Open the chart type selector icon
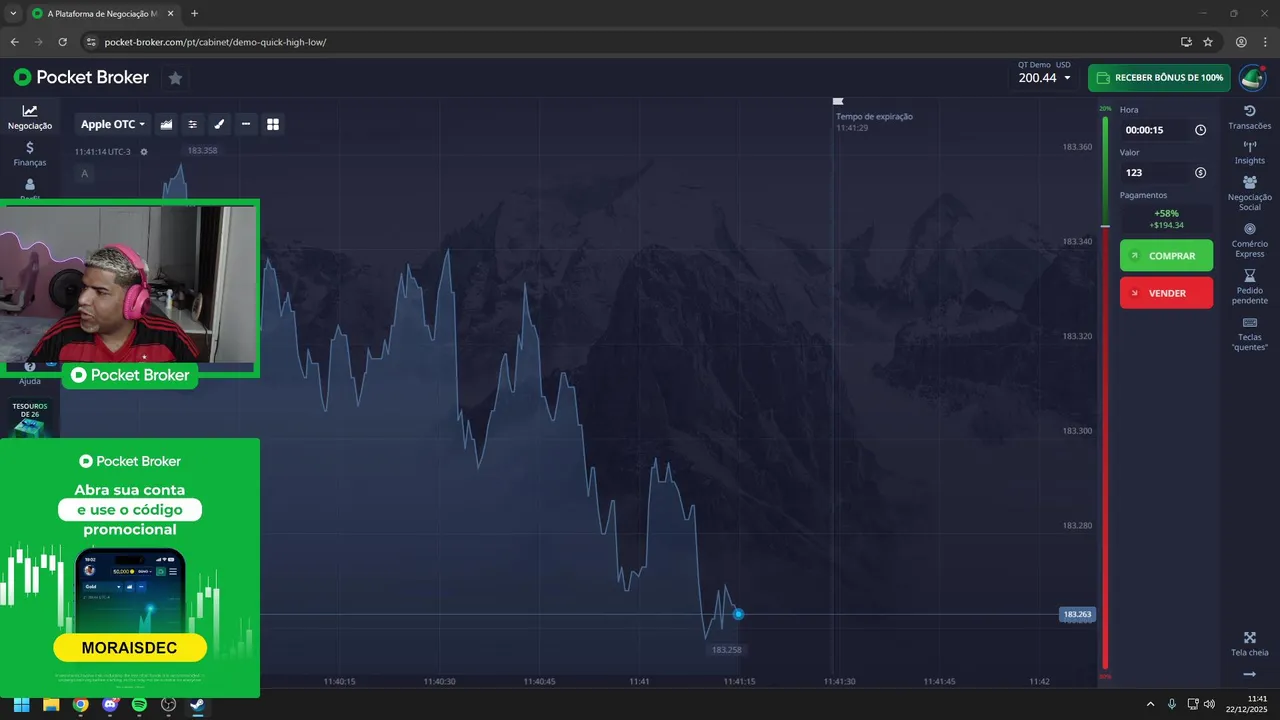The width and height of the screenshot is (1280, 720). [x=166, y=124]
